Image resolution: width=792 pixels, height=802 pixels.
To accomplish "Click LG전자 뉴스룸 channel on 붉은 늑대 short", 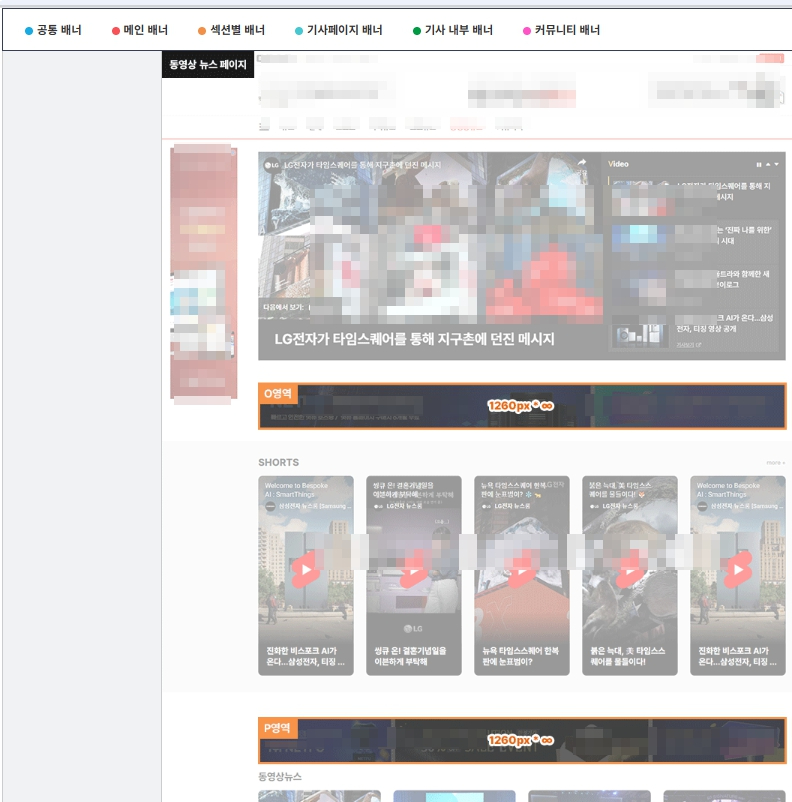I will click(x=614, y=506).
